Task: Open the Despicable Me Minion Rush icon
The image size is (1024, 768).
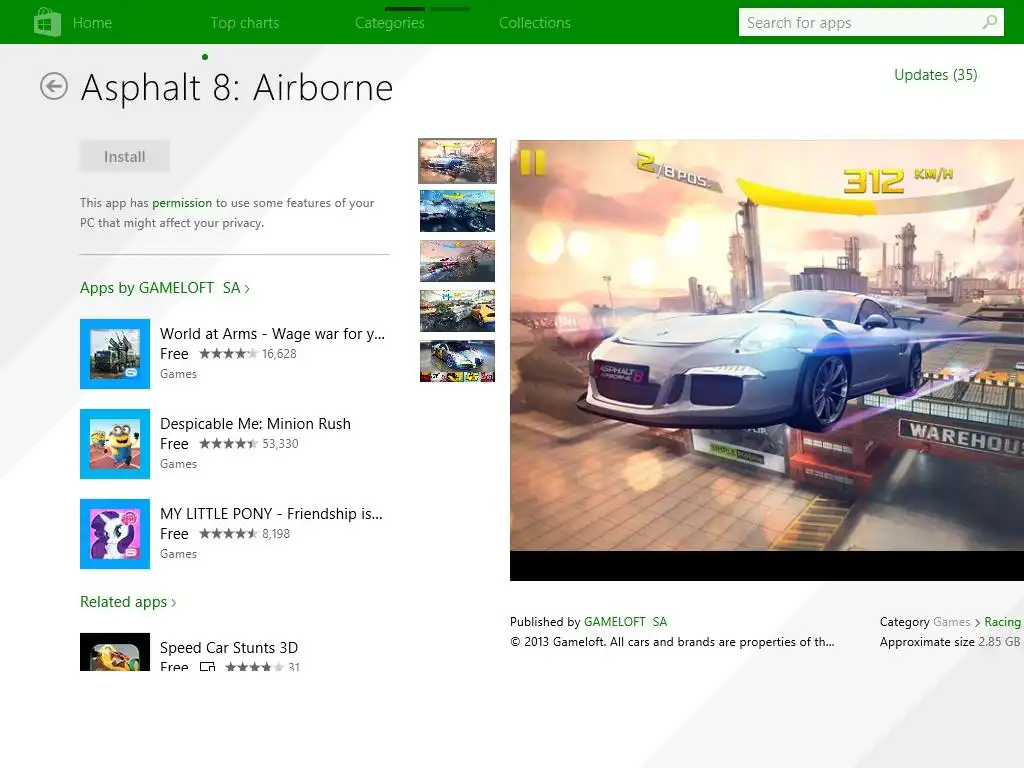Action: click(115, 444)
